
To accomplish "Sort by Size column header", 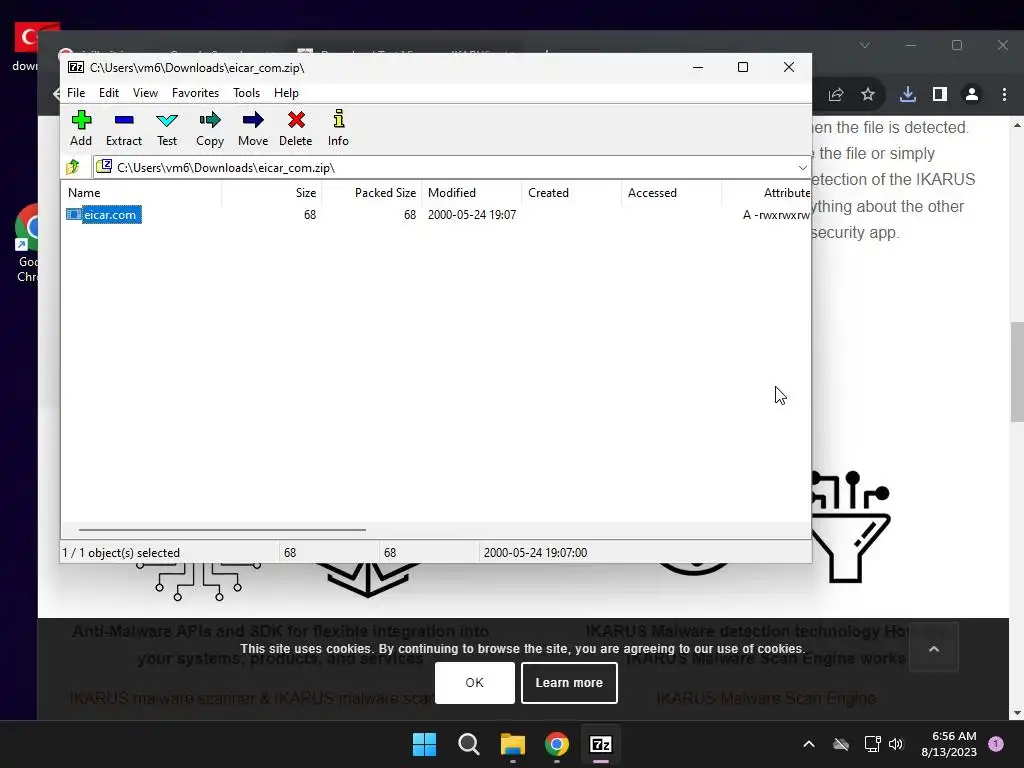I will click(x=272, y=193).
